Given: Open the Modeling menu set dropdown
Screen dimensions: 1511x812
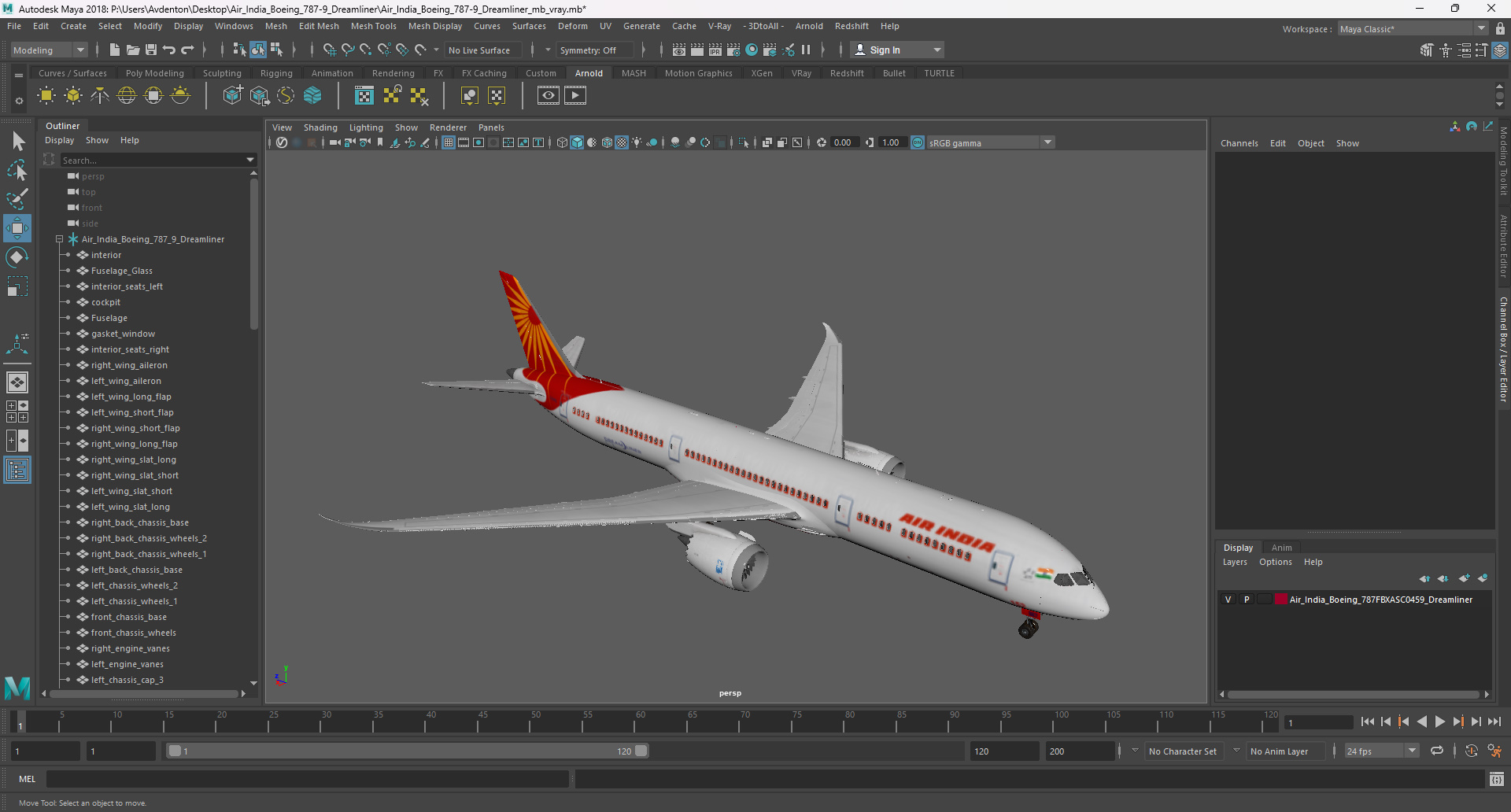Looking at the screenshot, I should pos(49,50).
